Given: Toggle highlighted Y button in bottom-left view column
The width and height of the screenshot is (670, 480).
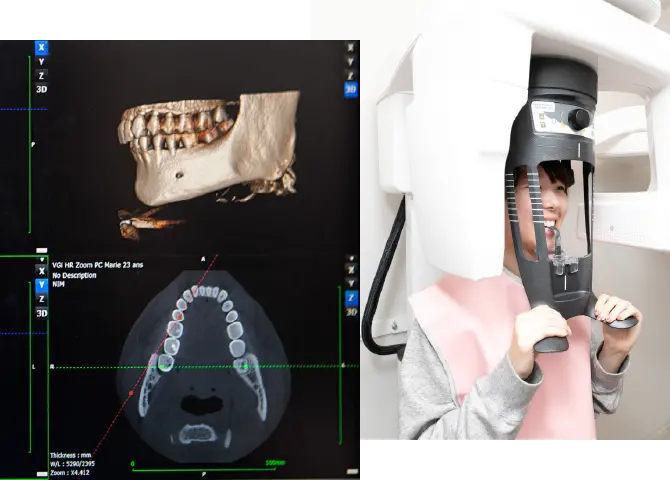Looking at the screenshot, I should (41, 284).
